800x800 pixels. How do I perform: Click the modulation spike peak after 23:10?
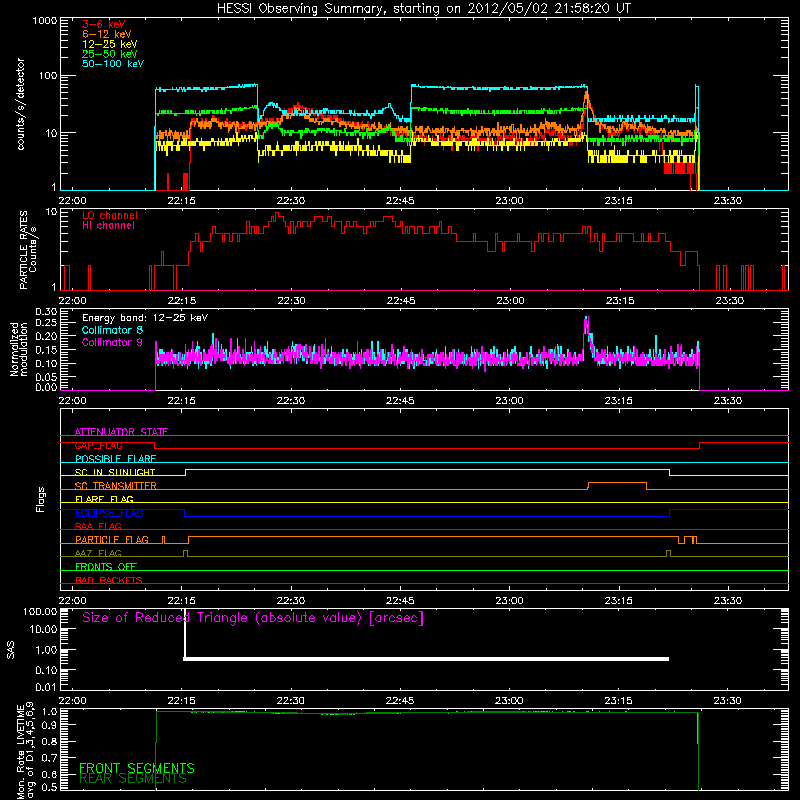coord(586,319)
